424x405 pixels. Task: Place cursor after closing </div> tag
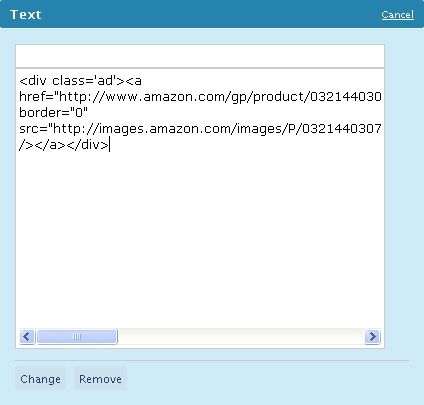tap(110, 145)
